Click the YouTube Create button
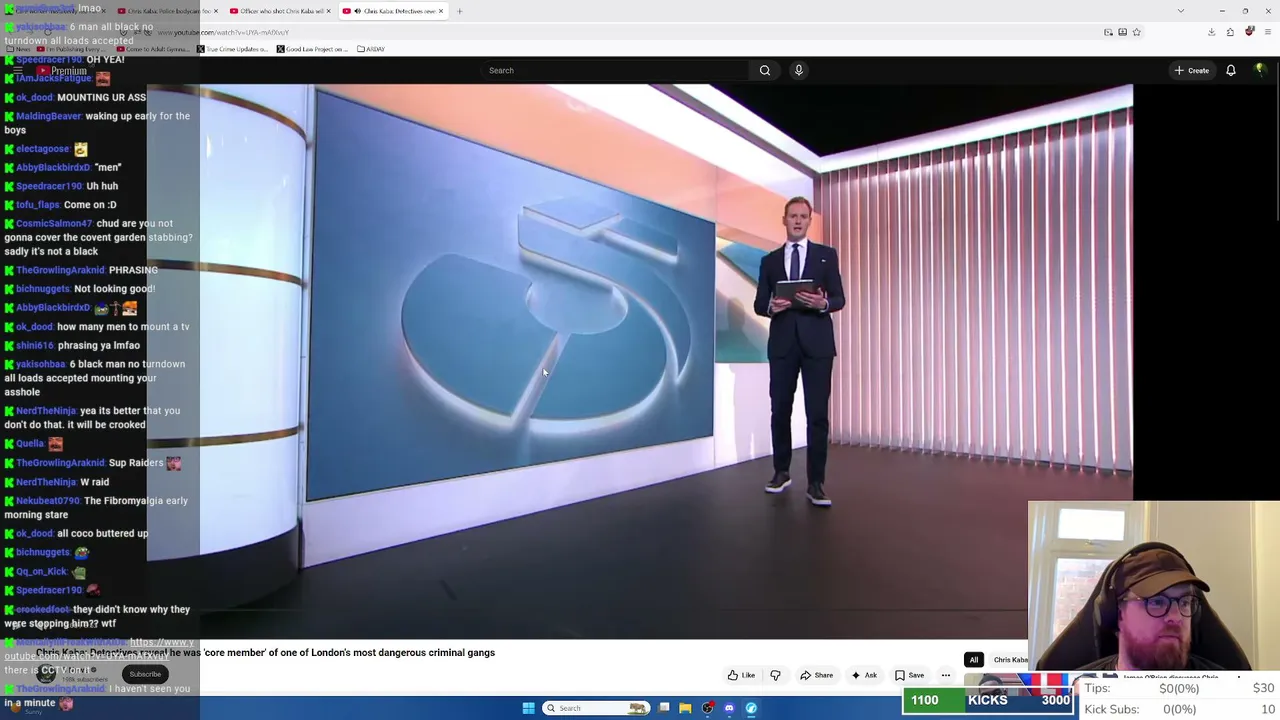The image size is (1280, 720). coord(1192,70)
